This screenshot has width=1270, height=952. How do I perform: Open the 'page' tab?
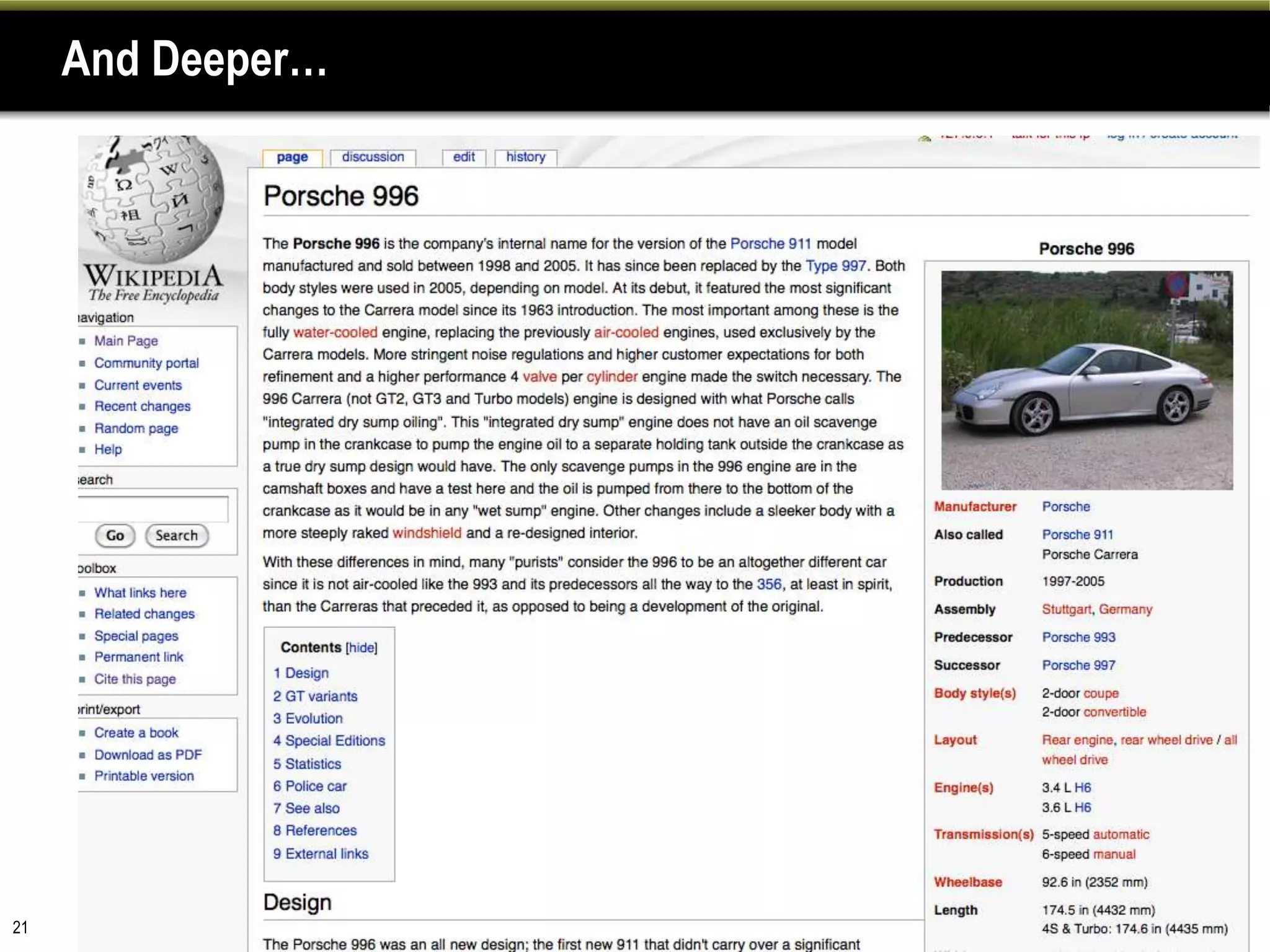click(292, 157)
